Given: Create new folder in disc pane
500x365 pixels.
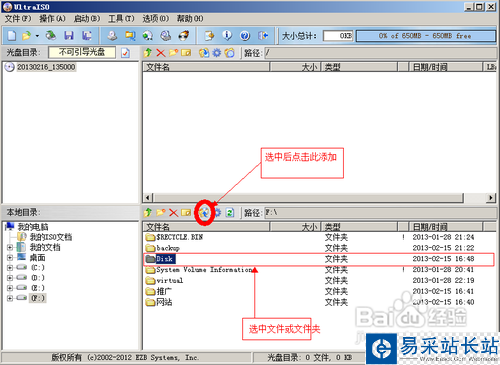Looking at the screenshot, I should pos(173,53).
